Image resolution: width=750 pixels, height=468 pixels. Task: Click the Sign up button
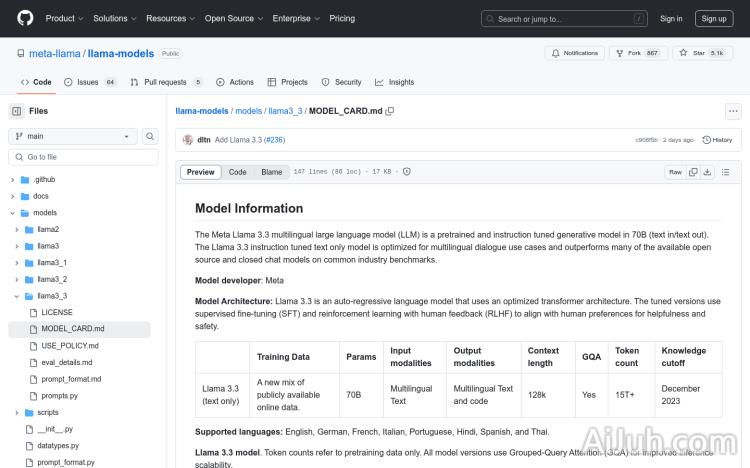click(x=714, y=18)
